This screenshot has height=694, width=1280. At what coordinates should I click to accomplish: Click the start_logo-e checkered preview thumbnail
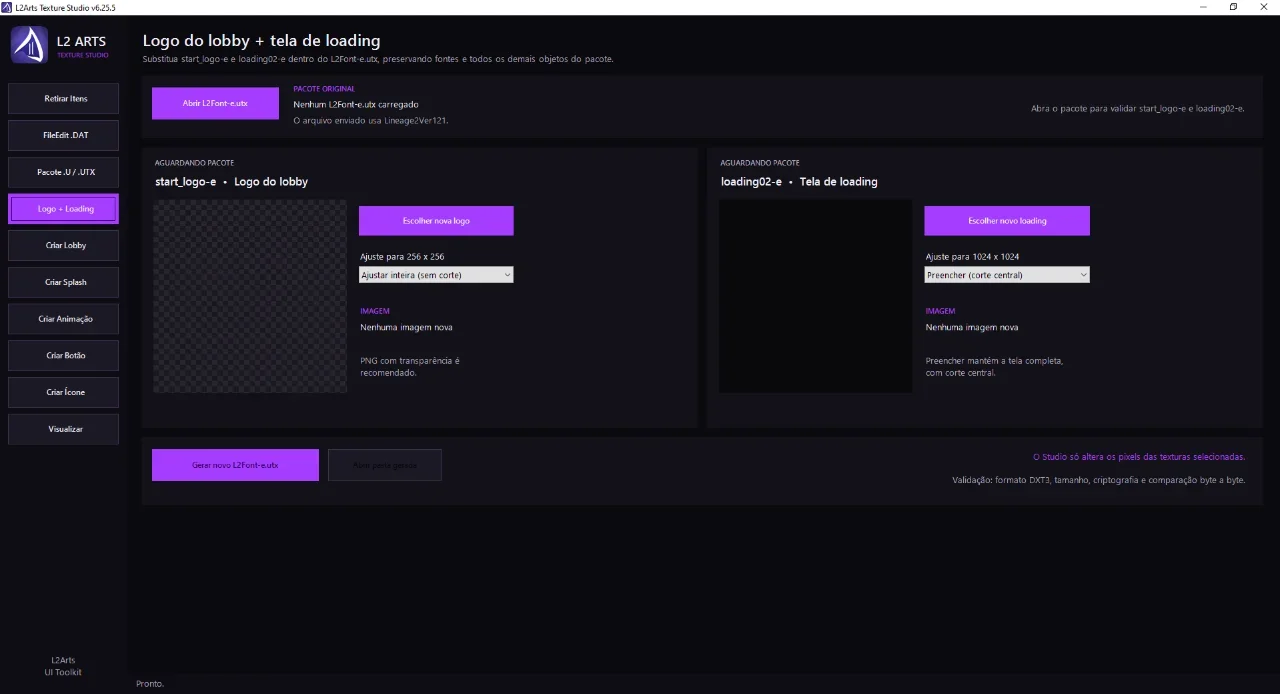click(250, 296)
